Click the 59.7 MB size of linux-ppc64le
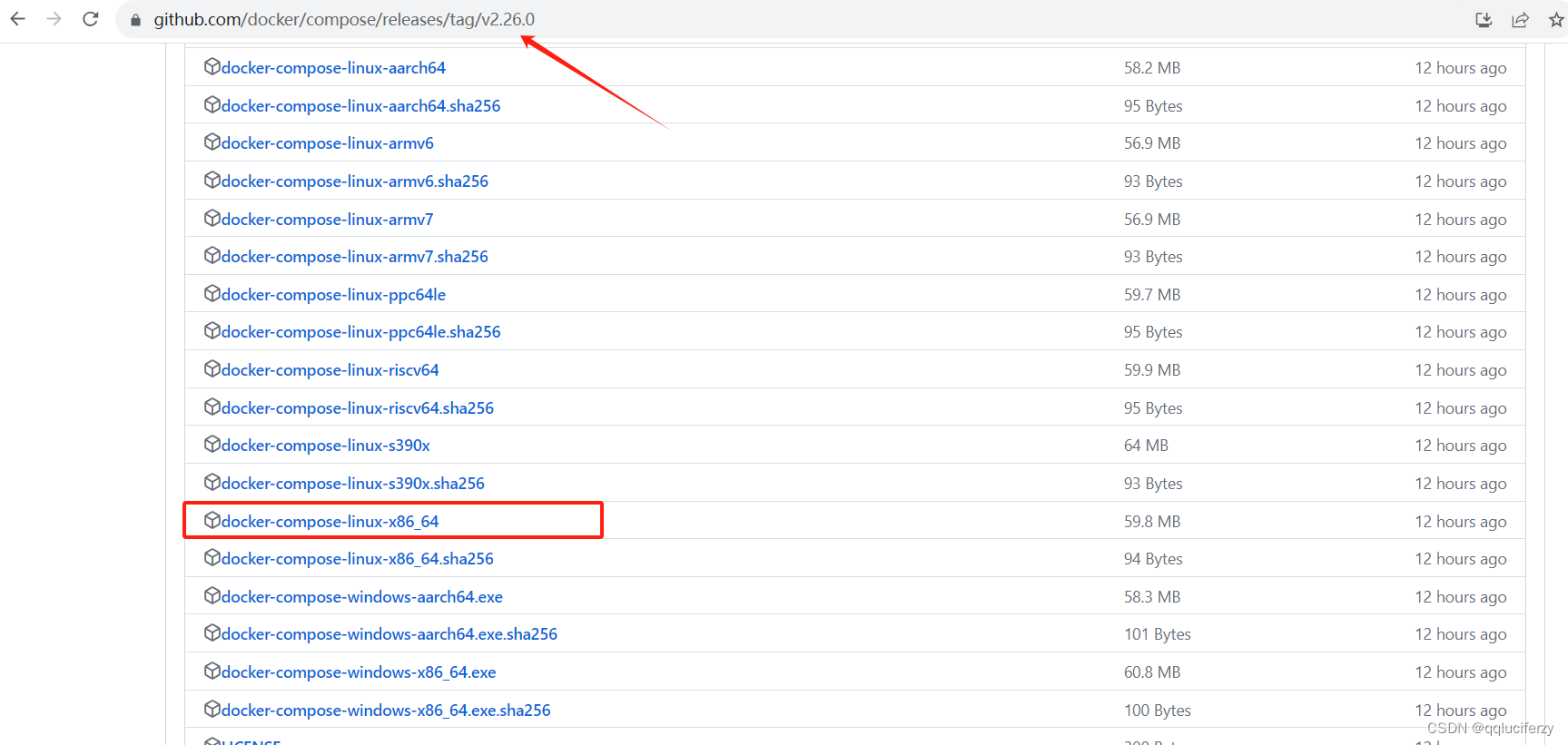This screenshot has width=1568, height=745. [x=1152, y=295]
